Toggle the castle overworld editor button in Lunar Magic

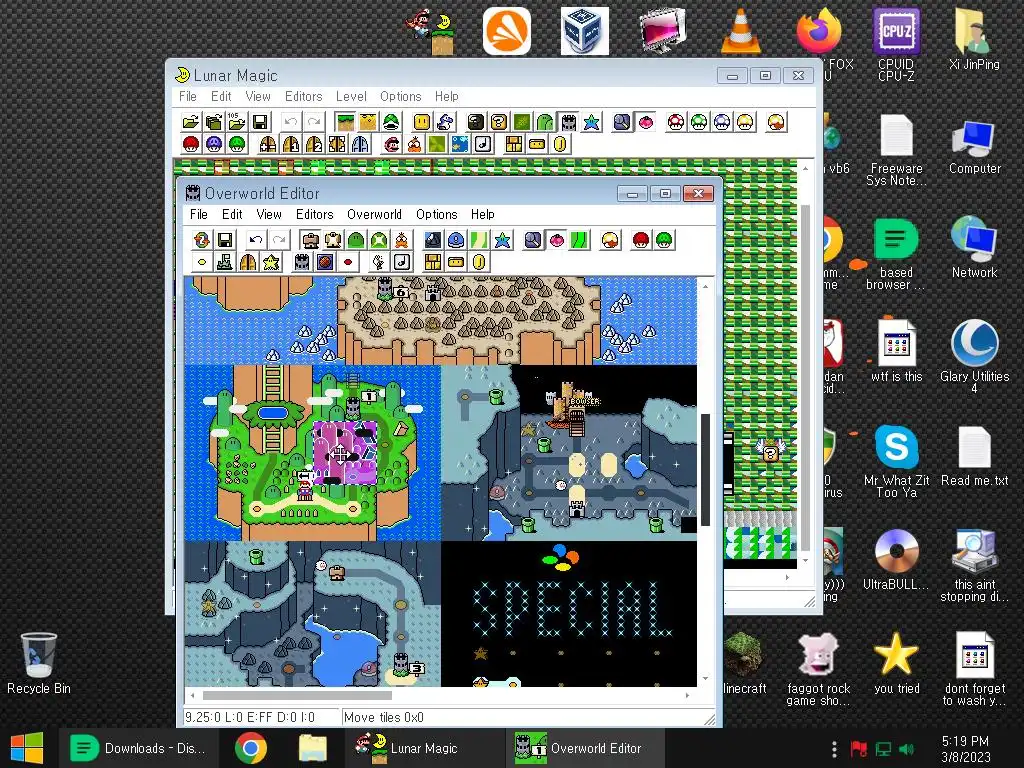pos(568,122)
